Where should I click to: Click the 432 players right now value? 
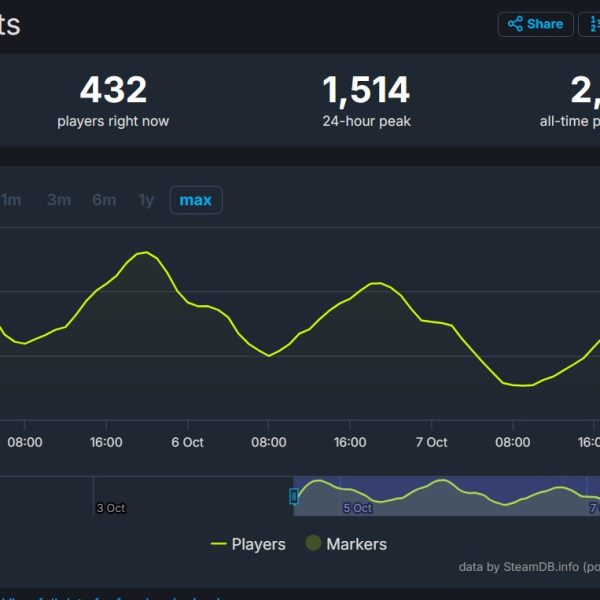113,90
